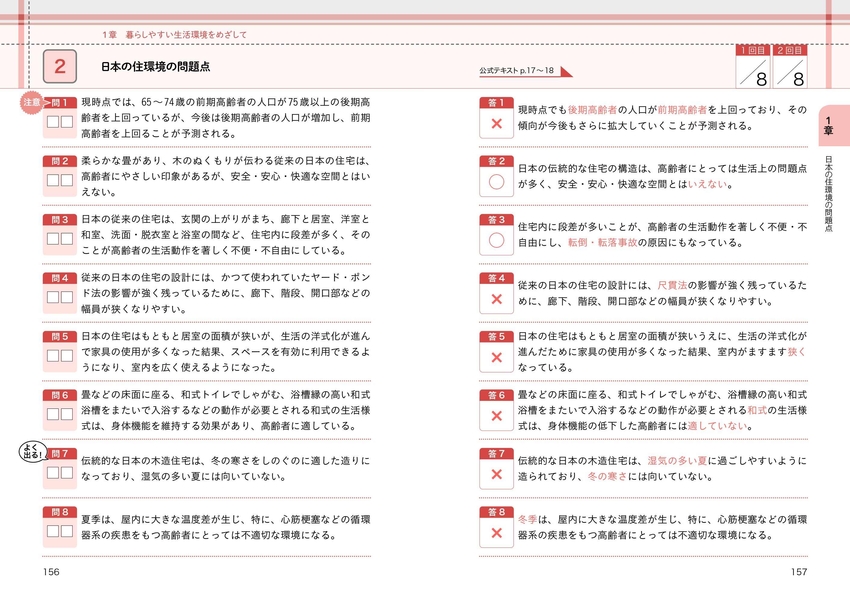Image resolution: width=850 pixels, height=602 pixels.
Task: Click red phrase 適していない in 答6
Action: tap(718, 426)
